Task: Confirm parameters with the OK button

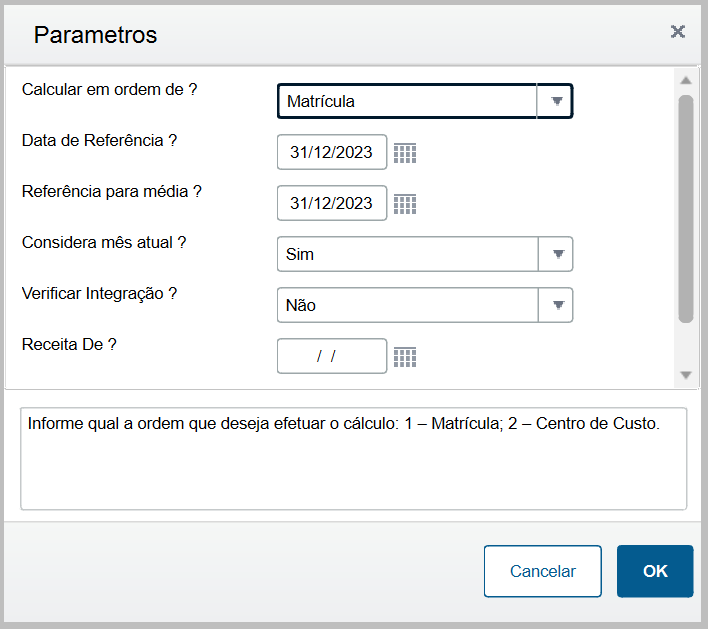Action: [x=655, y=571]
